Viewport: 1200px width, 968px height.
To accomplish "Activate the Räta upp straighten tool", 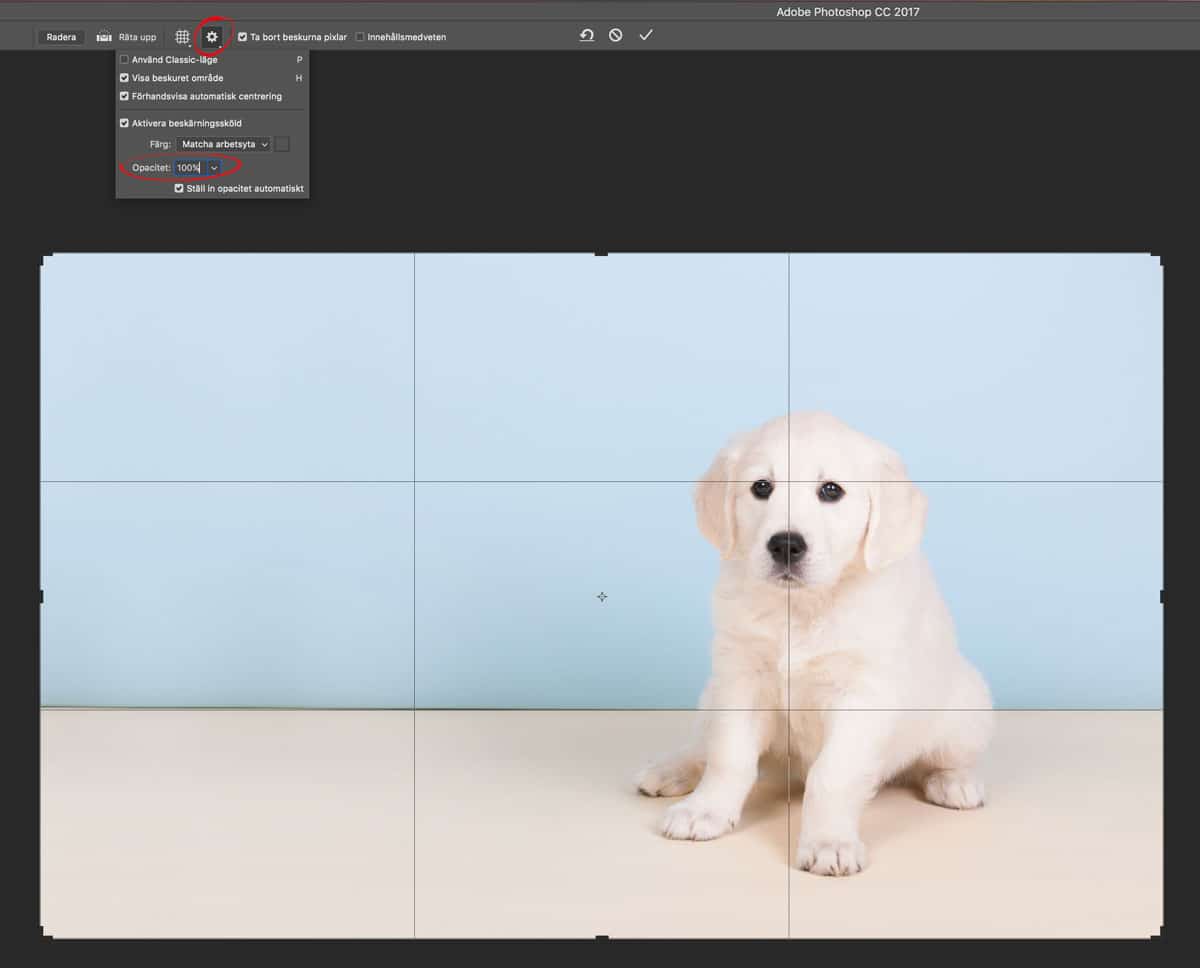I will [126, 37].
